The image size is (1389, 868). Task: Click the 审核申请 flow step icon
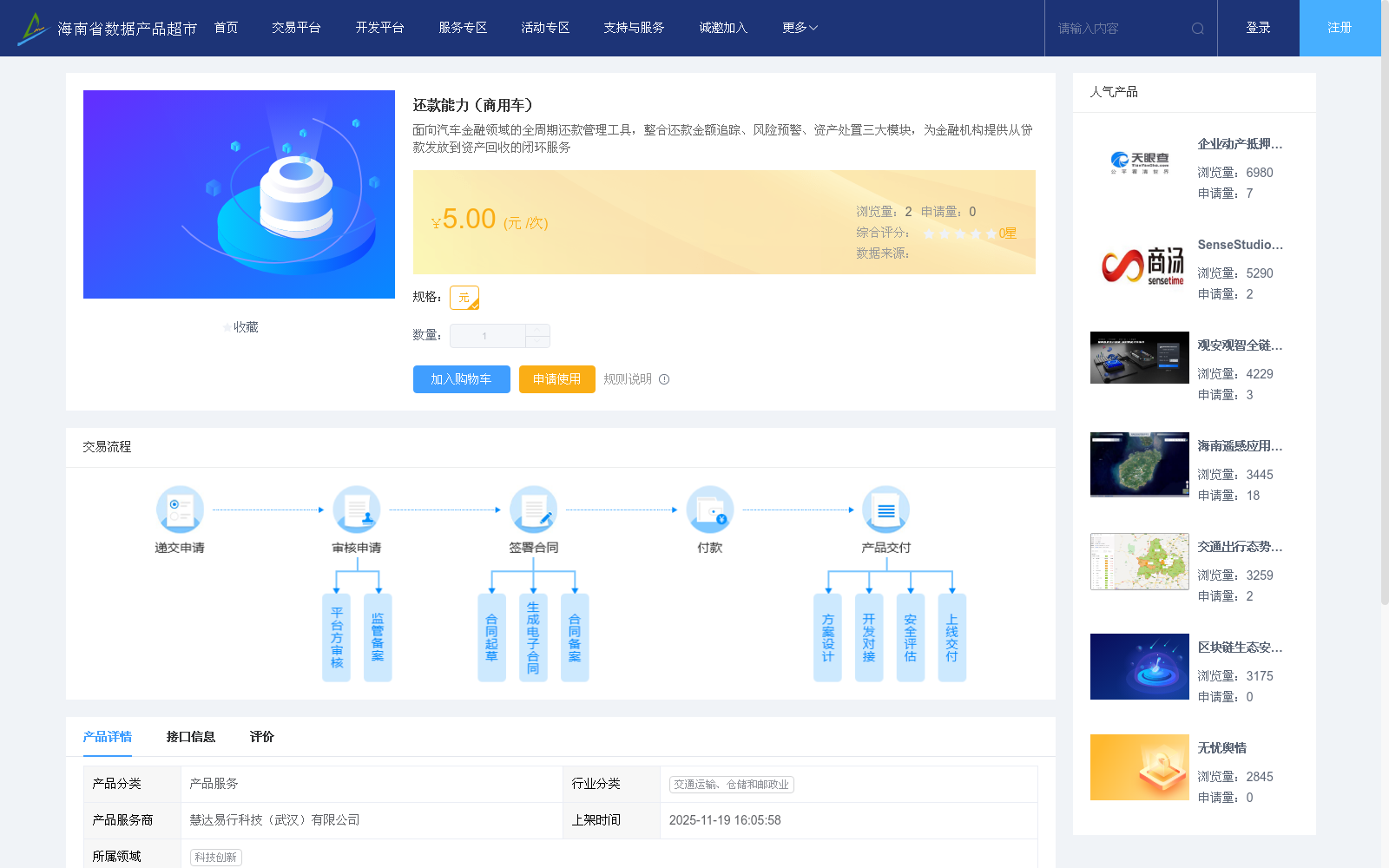click(357, 510)
